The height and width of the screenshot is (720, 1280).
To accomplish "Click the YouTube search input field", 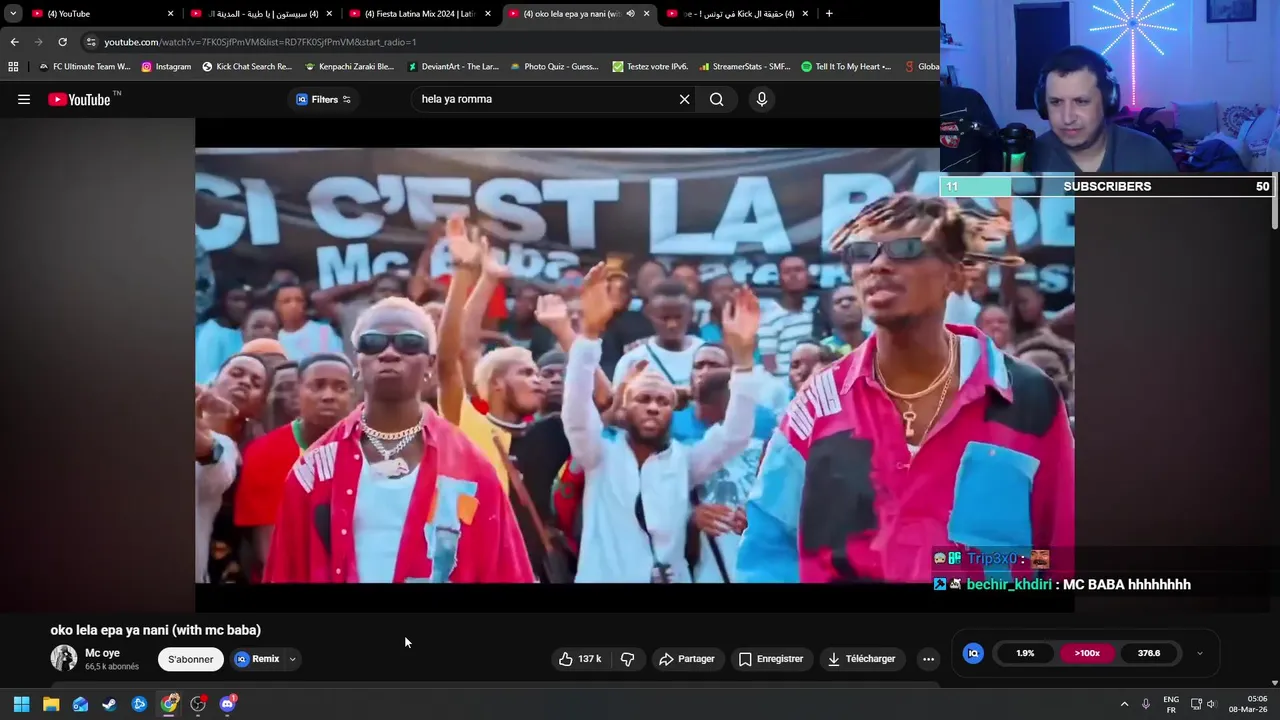I will [x=545, y=99].
